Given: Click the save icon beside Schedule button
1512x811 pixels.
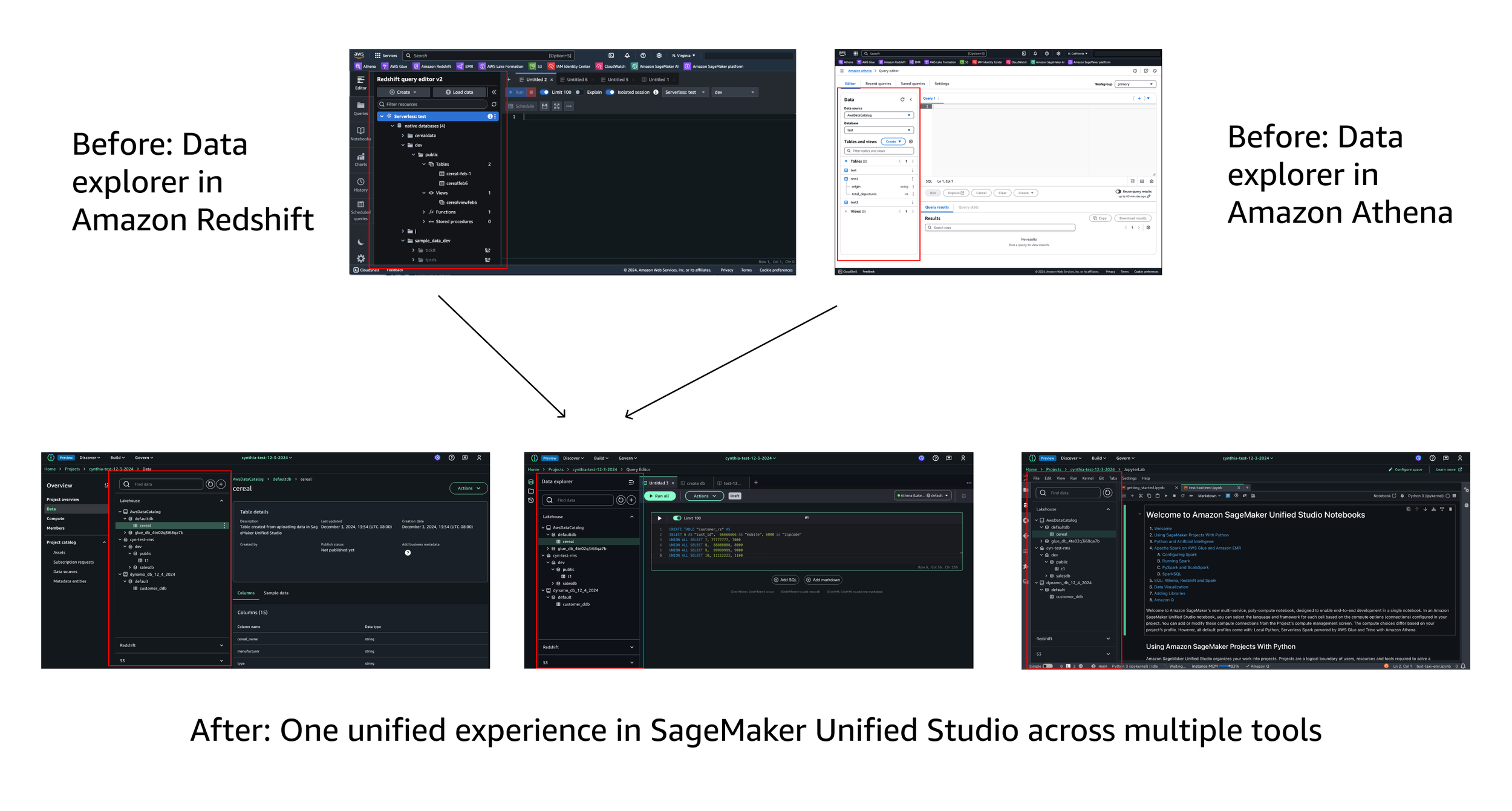Looking at the screenshot, I should click(544, 106).
